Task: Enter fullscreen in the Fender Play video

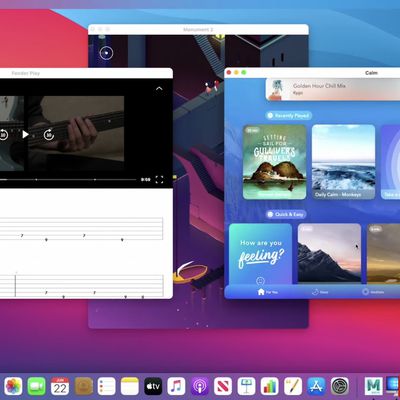Action: click(159, 180)
